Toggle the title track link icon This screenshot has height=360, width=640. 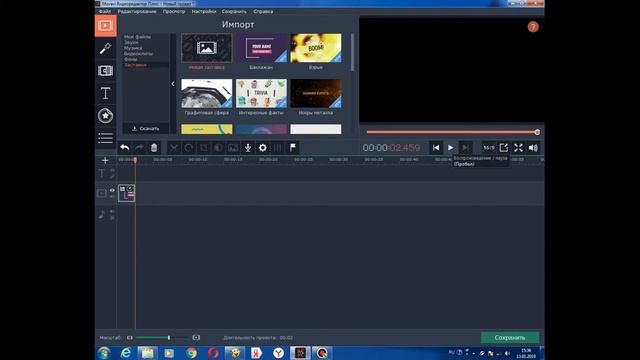(x=112, y=177)
